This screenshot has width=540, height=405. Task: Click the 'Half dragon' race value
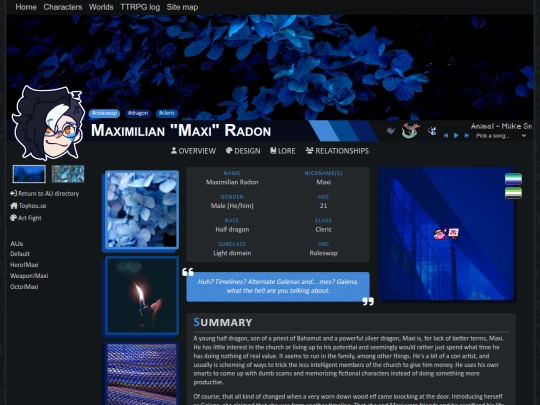point(232,229)
